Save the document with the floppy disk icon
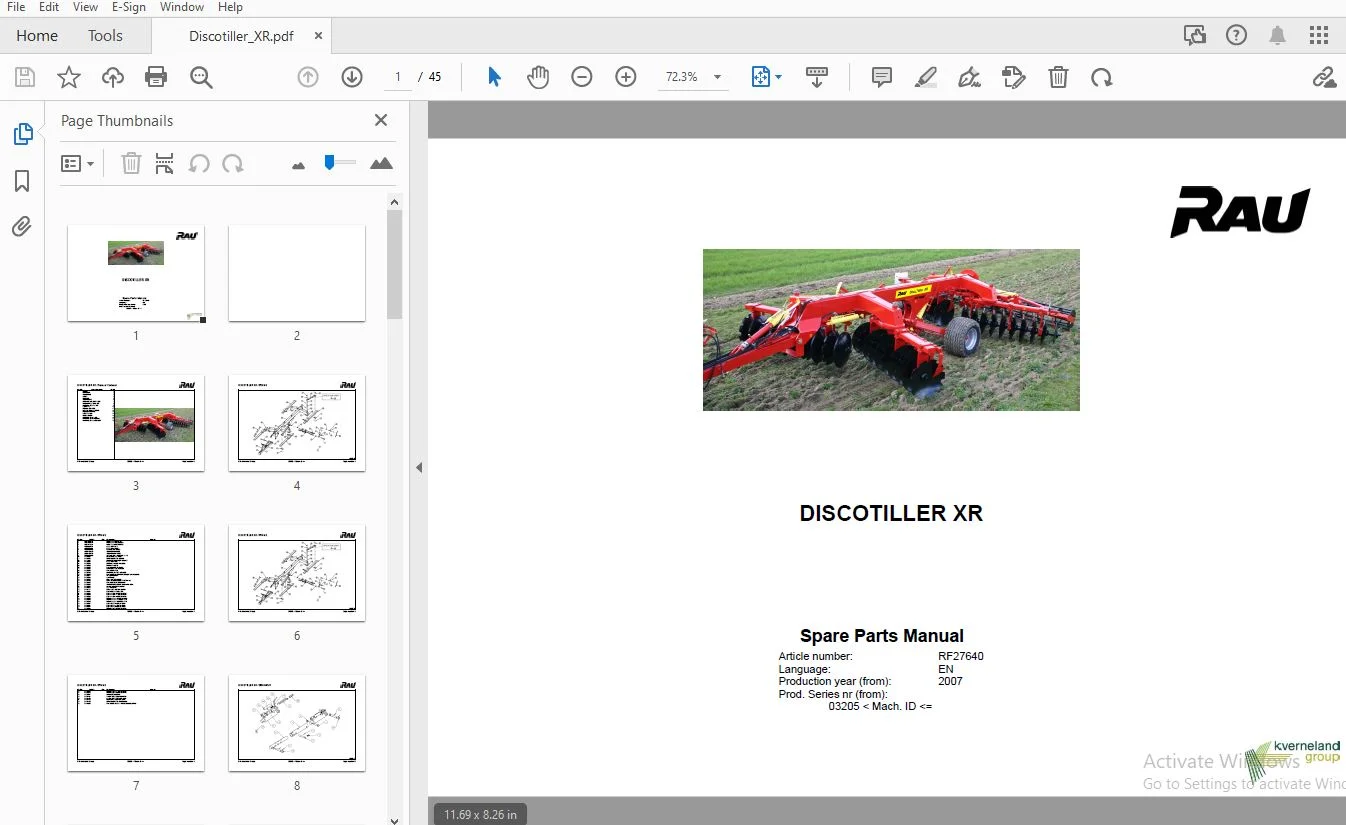This screenshot has width=1346, height=825. click(25, 77)
